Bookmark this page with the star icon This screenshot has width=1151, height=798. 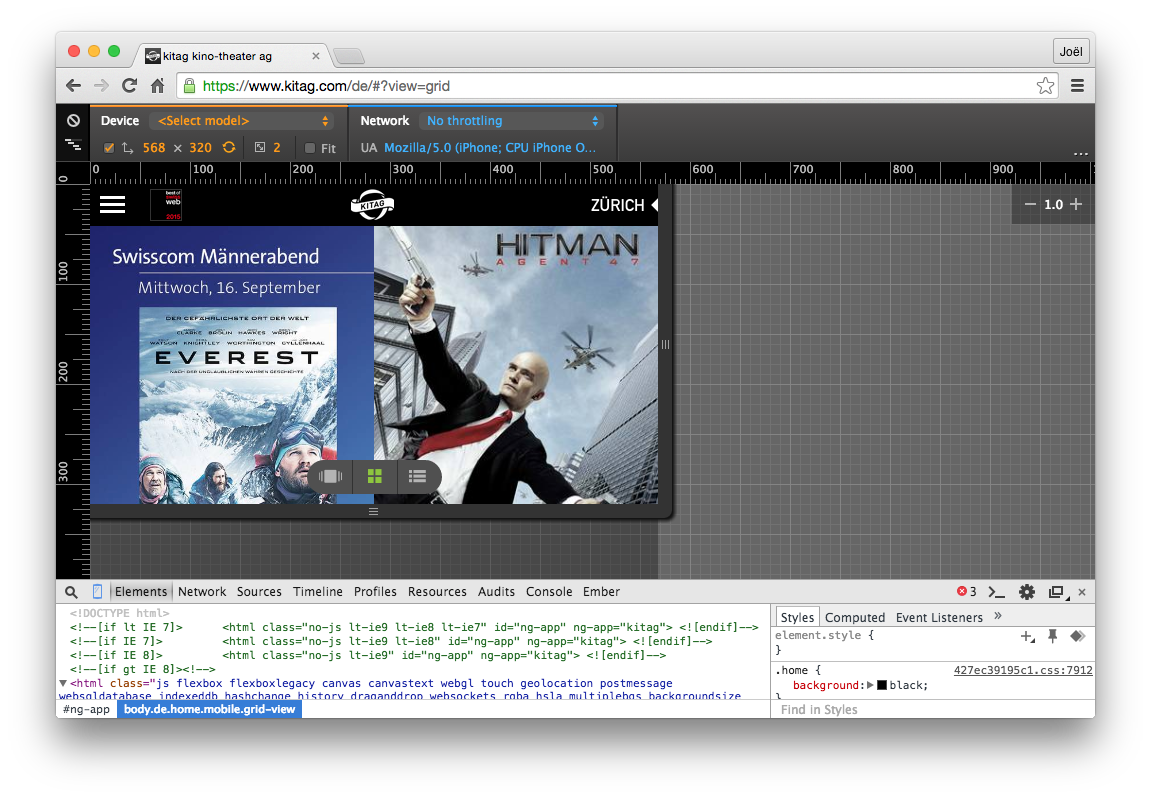pos(1045,86)
